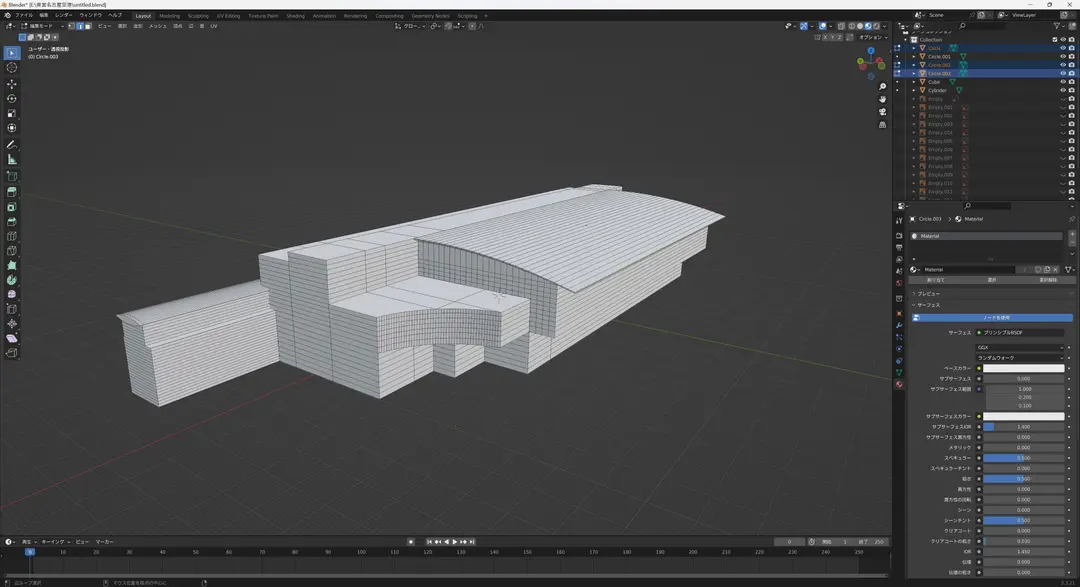Activate the Cursor tool
This screenshot has width=1080, height=587.
point(12,68)
